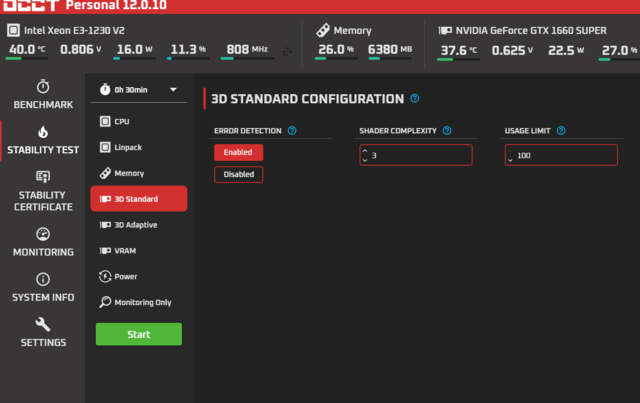Select the Stability Test flame icon
The image size is (640, 403).
42,132
